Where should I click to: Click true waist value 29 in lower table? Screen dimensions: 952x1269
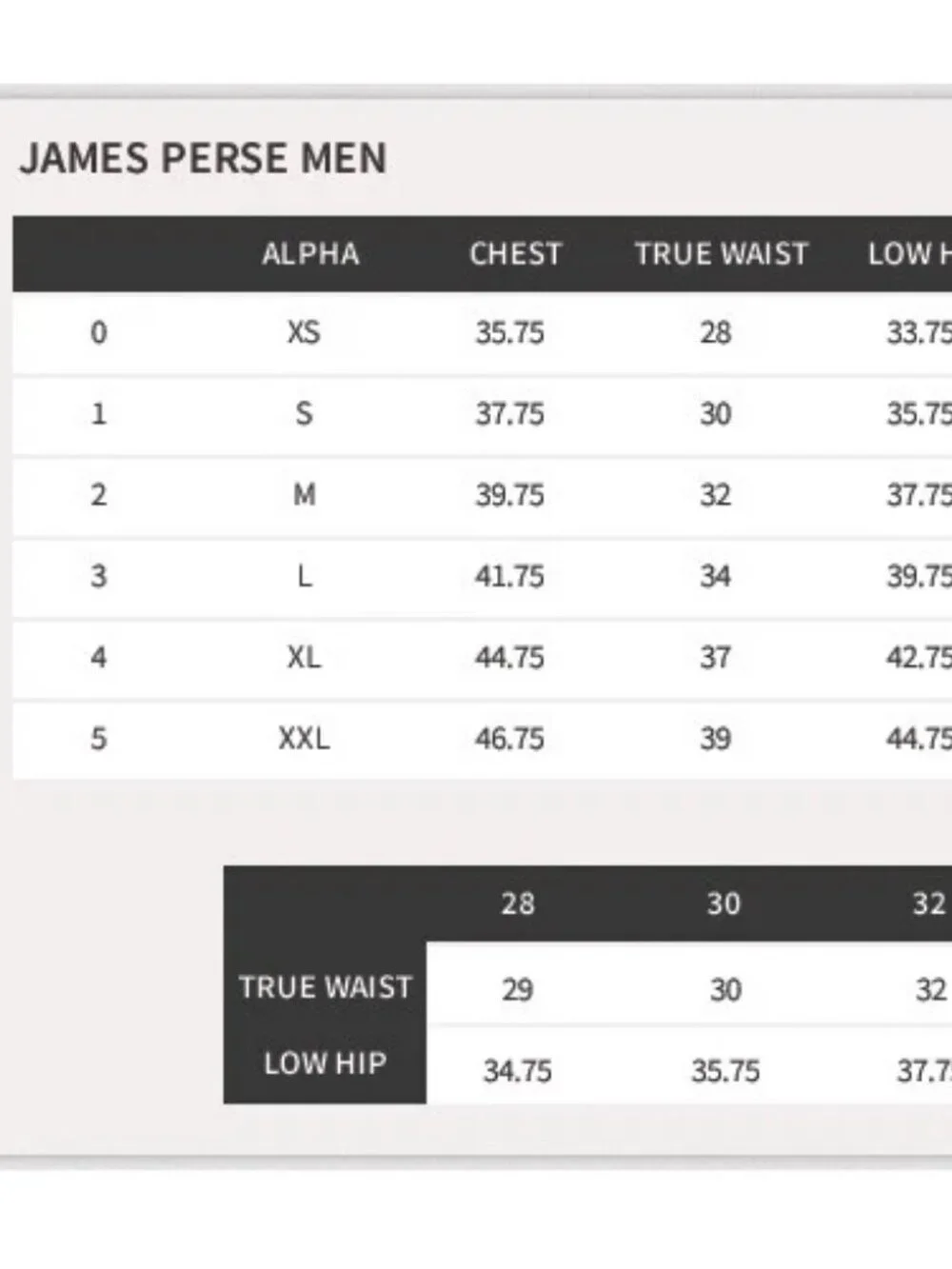point(517,990)
